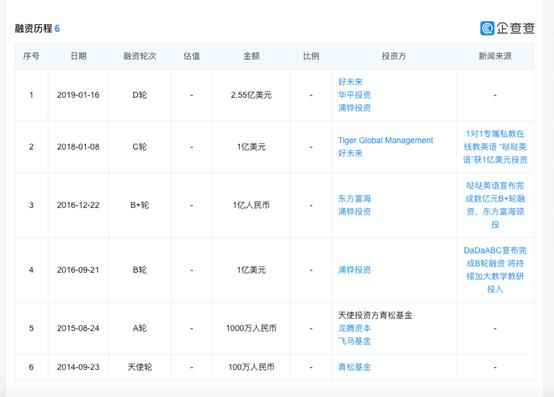Open DaDaABC宣布完成B轮融资 news link

(495, 270)
